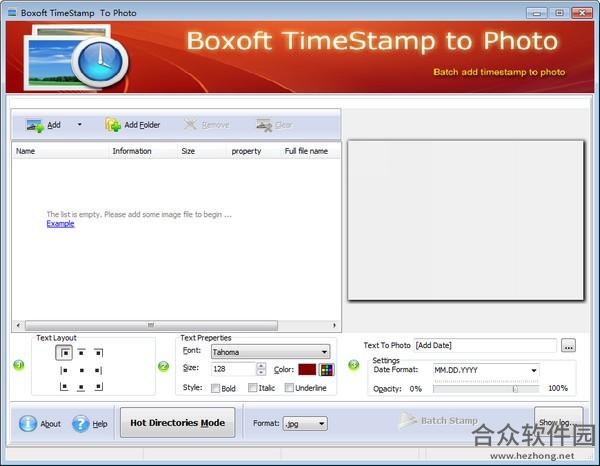The height and width of the screenshot is (466, 600).
Task: Click the dark red color swatch
Action: (307, 370)
